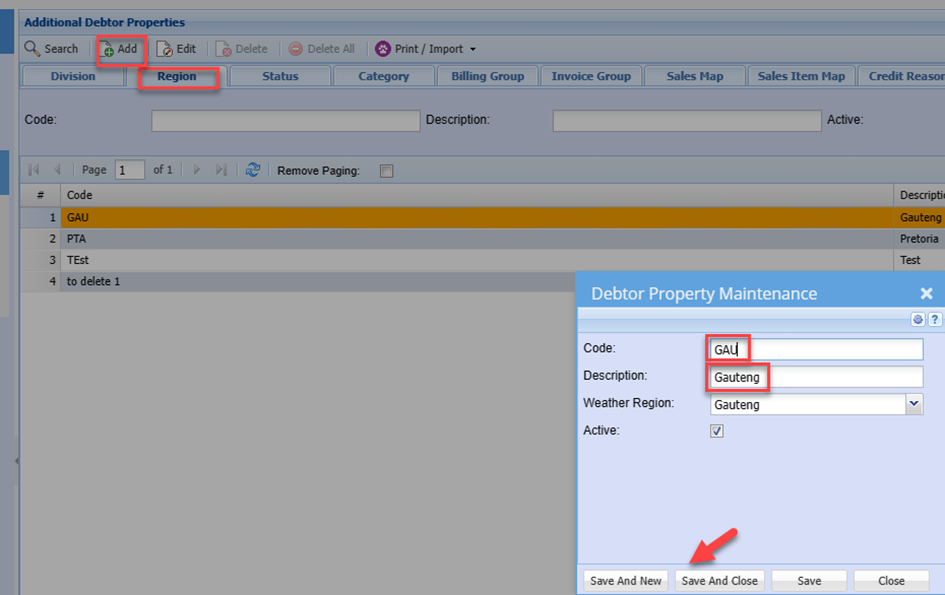The width and height of the screenshot is (945, 595).
Task: Click the Save And Close button
Action: 719,581
